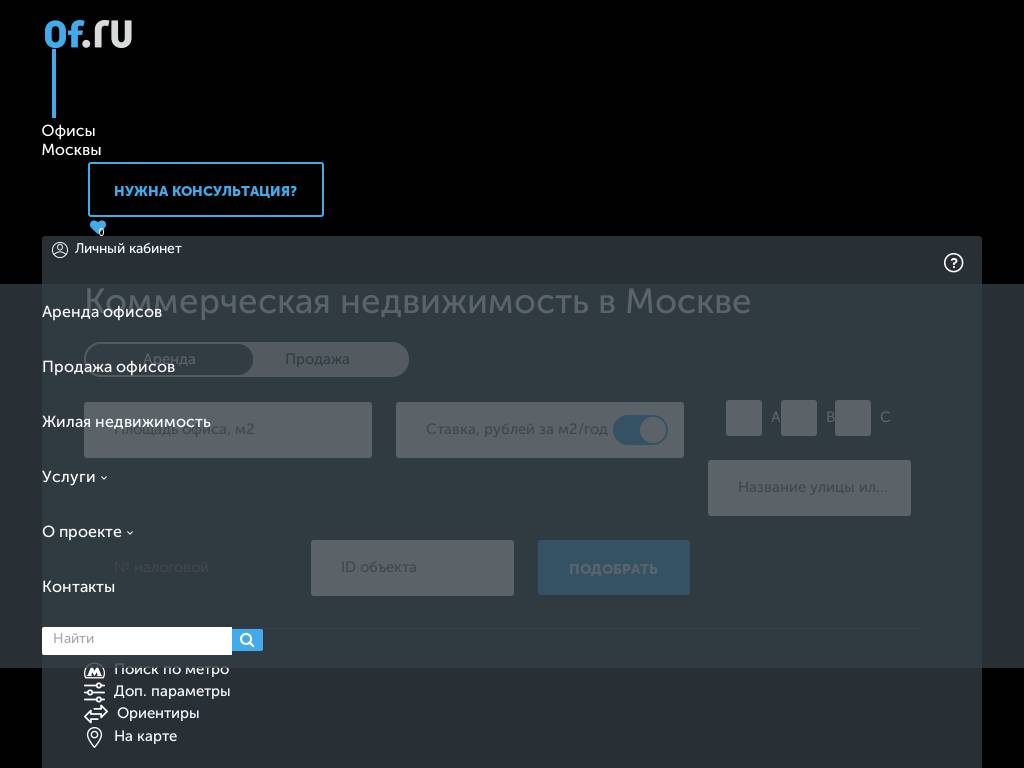The width and height of the screenshot is (1024, 768).
Task: Click the metro search icon
Action: (x=95, y=670)
